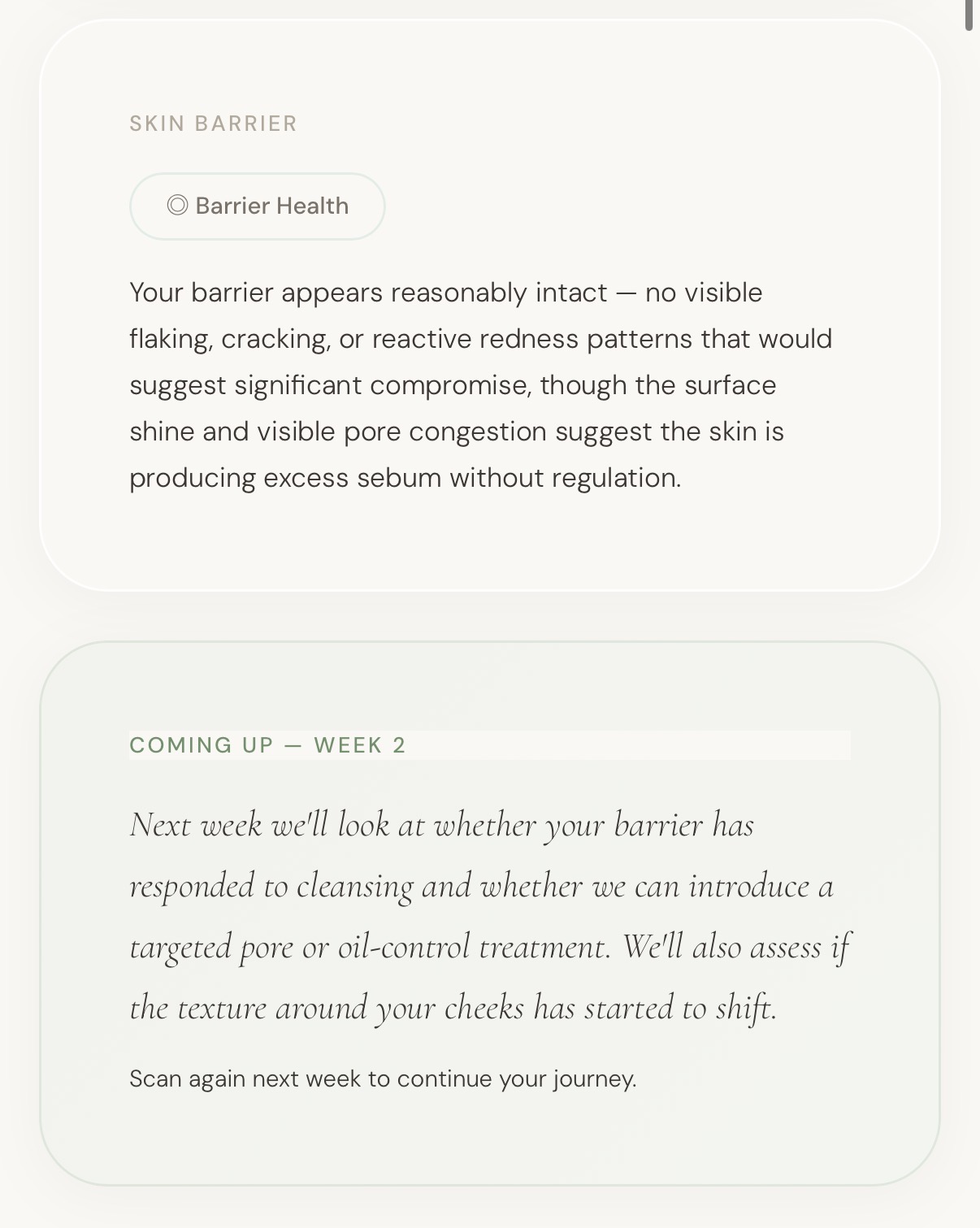This screenshot has height=1228, width=980.
Task: Click the italic words 'We'll also assess if'
Action: (x=736, y=947)
